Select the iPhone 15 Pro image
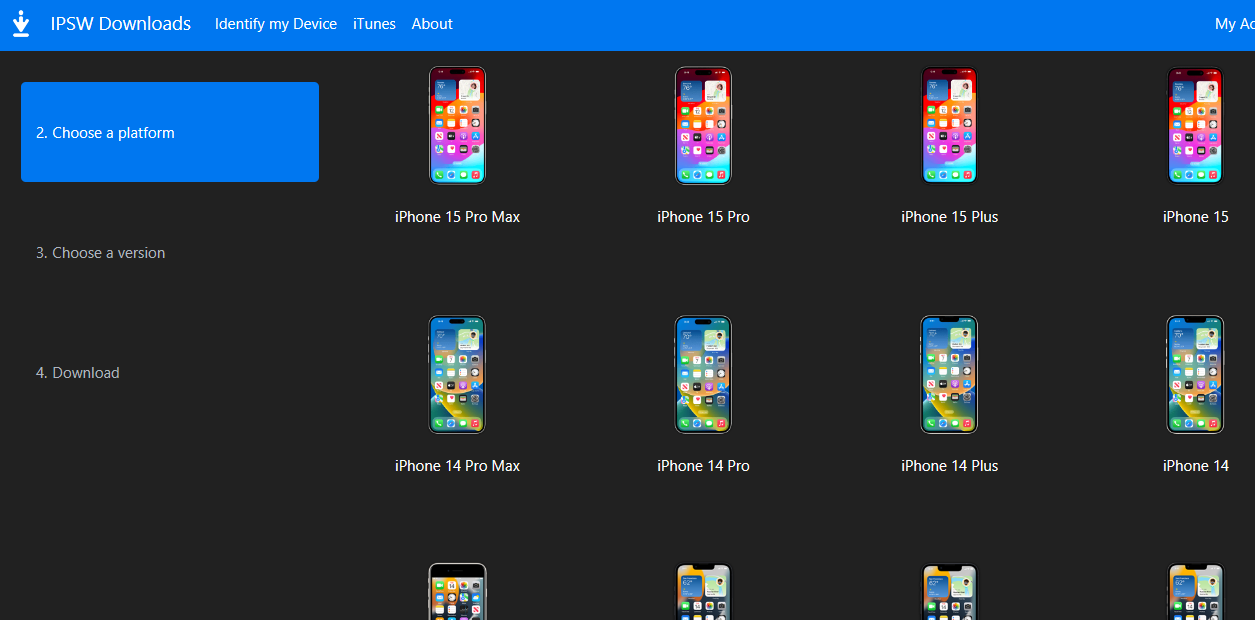 (x=703, y=126)
